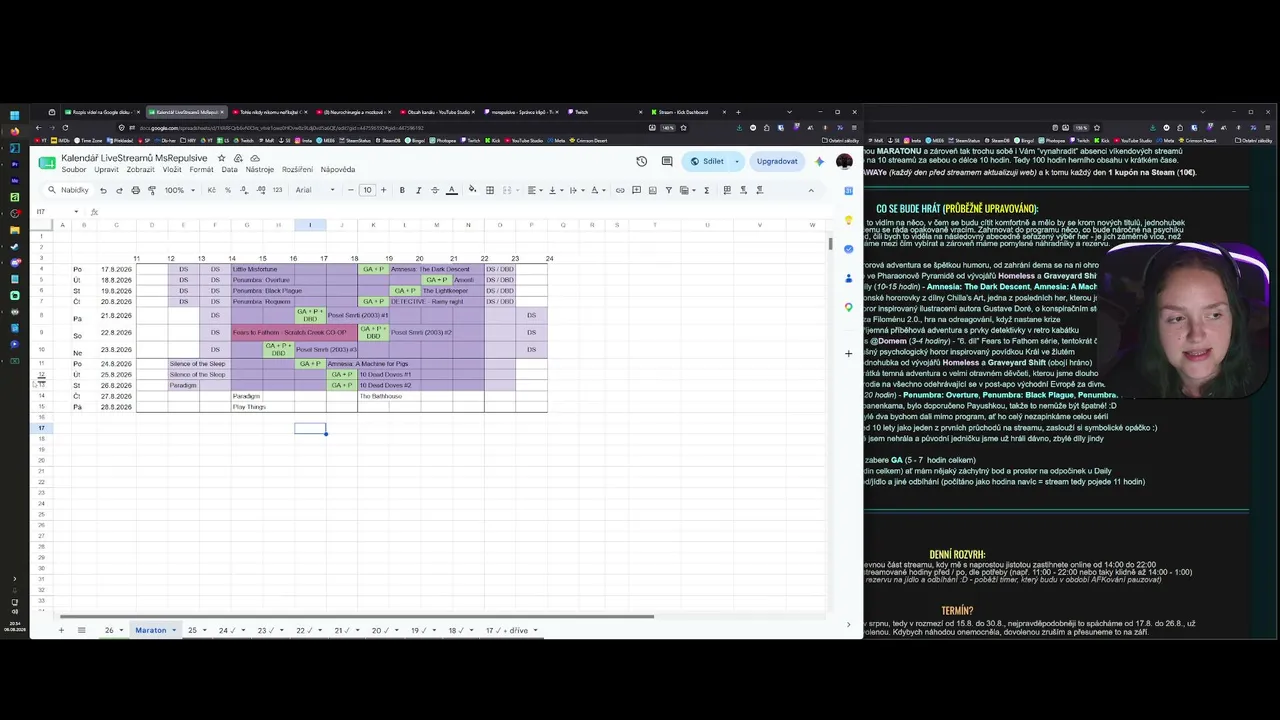Select the Paint format tool

tap(152, 190)
